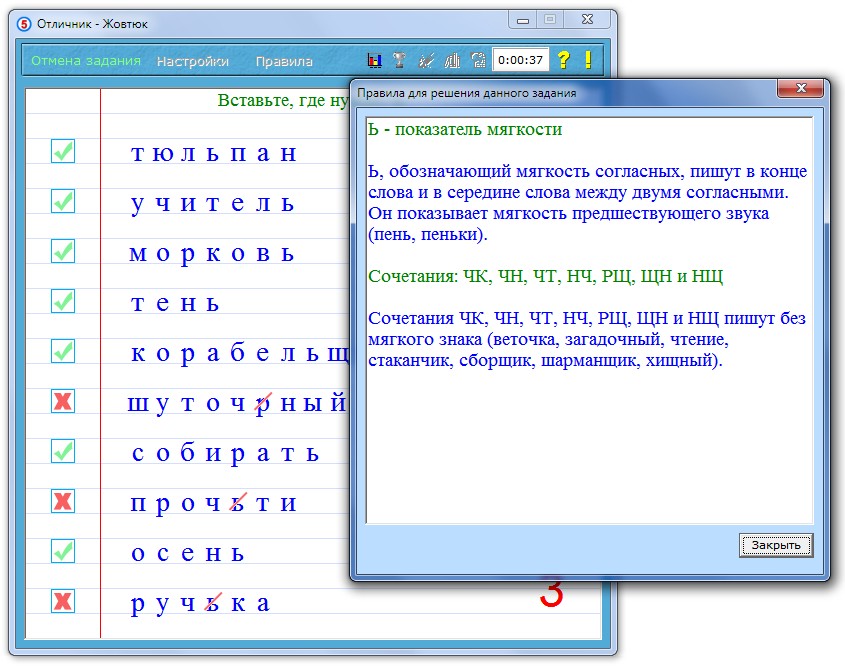This screenshot has width=845, height=666.
Task: Click the green checkmark next to учитель
Action: tap(63, 201)
